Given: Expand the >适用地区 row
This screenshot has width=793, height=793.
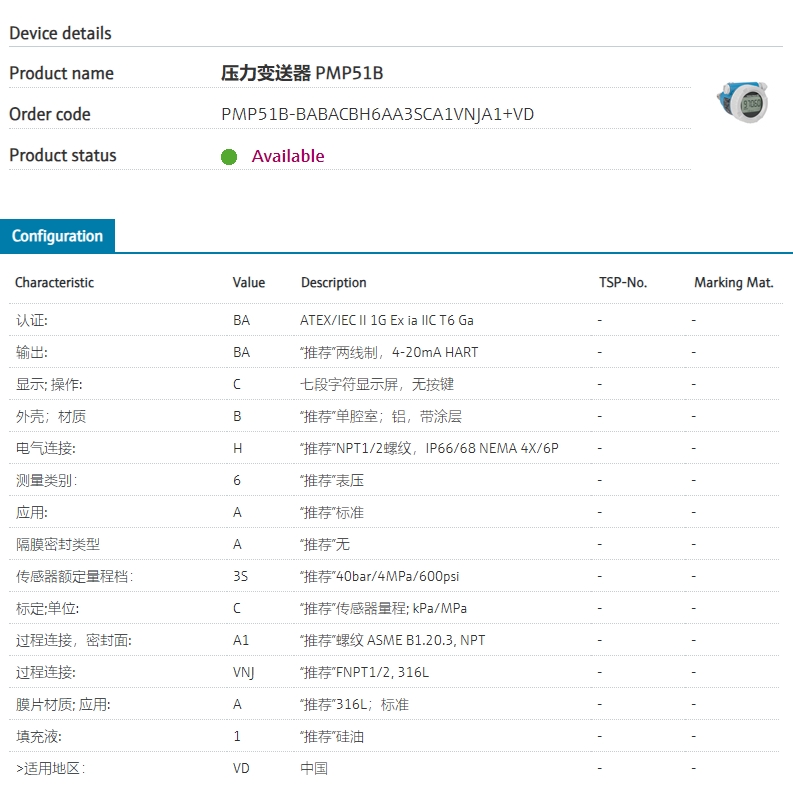Looking at the screenshot, I should coord(50,768).
